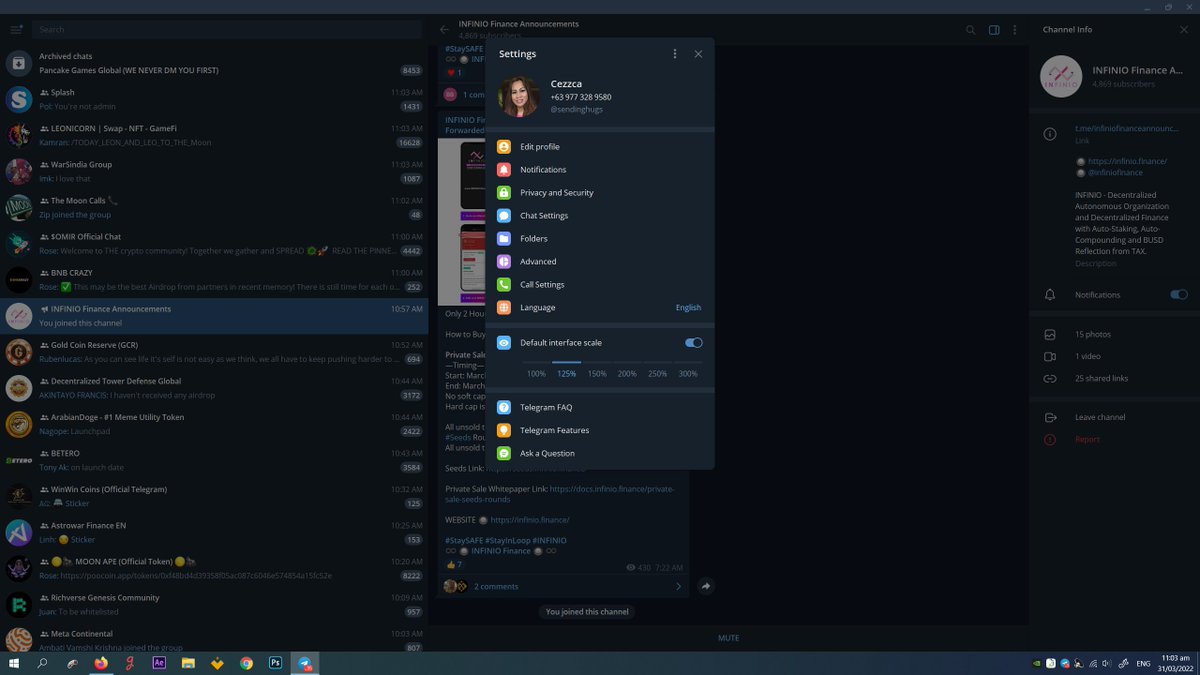Open Decentralized Tower Defense Global chat
Viewport: 1200px width, 675px height.
pyautogui.click(x=214, y=388)
